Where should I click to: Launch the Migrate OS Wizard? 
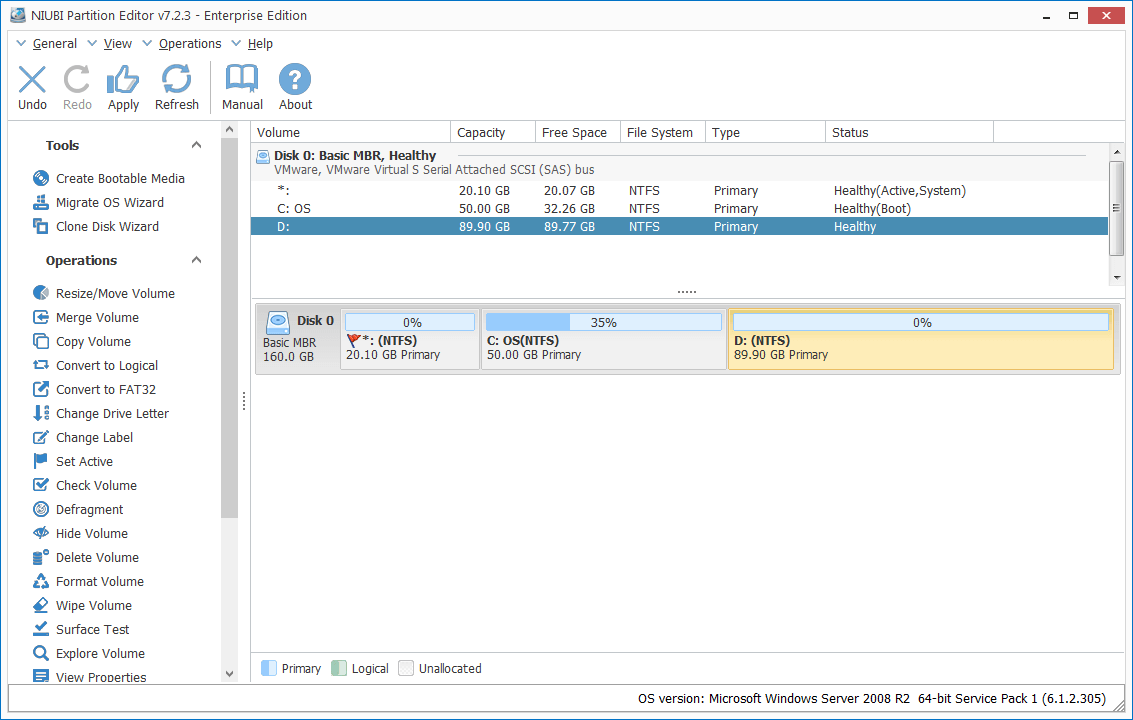click(x=109, y=202)
